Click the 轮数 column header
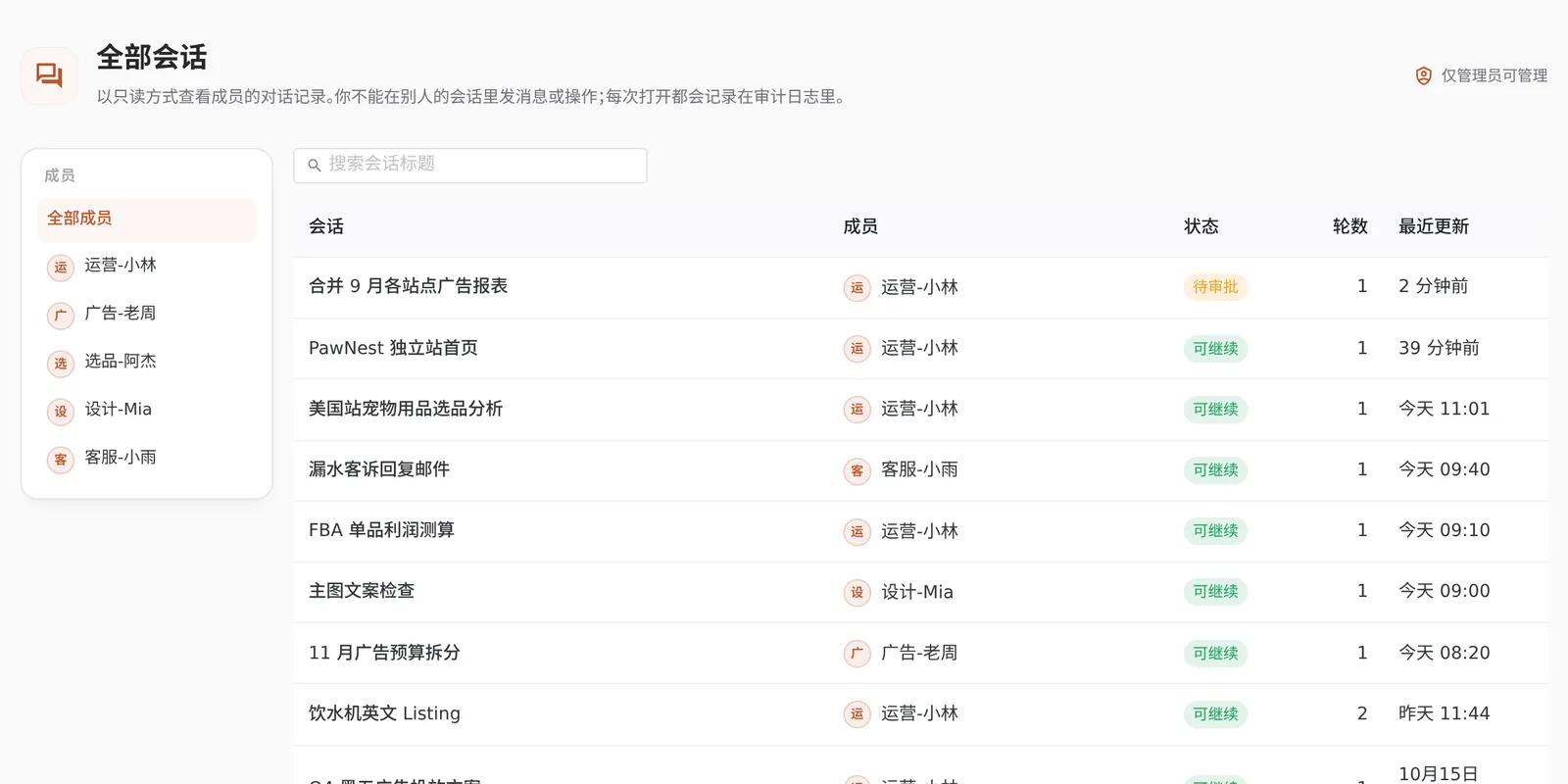The height and width of the screenshot is (784, 1568). (x=1350, y=226)
